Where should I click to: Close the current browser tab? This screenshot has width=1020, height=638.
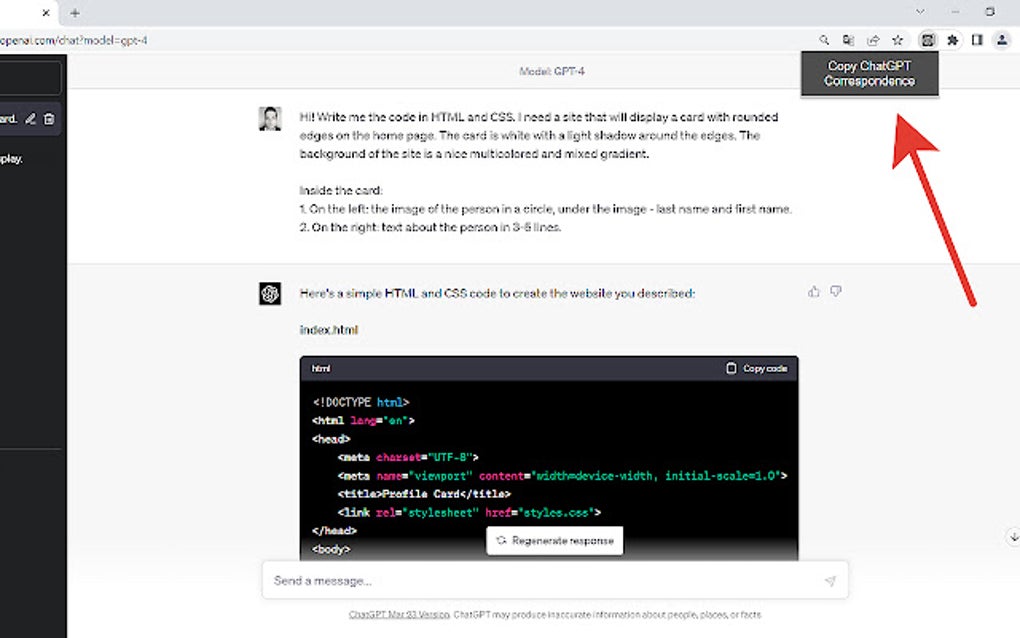point(46,12)
